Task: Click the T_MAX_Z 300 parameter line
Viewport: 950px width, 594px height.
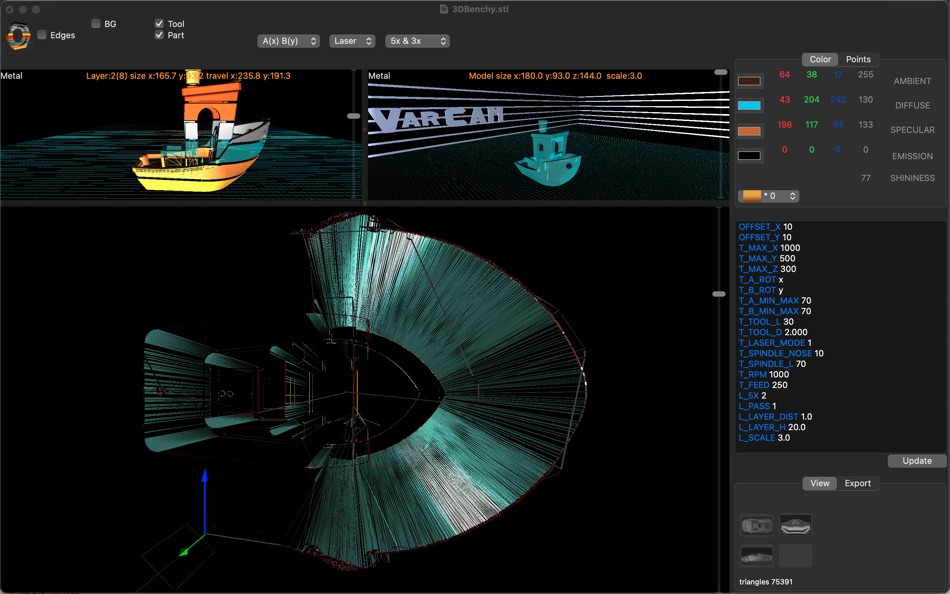Action: (x=768, y=269)
